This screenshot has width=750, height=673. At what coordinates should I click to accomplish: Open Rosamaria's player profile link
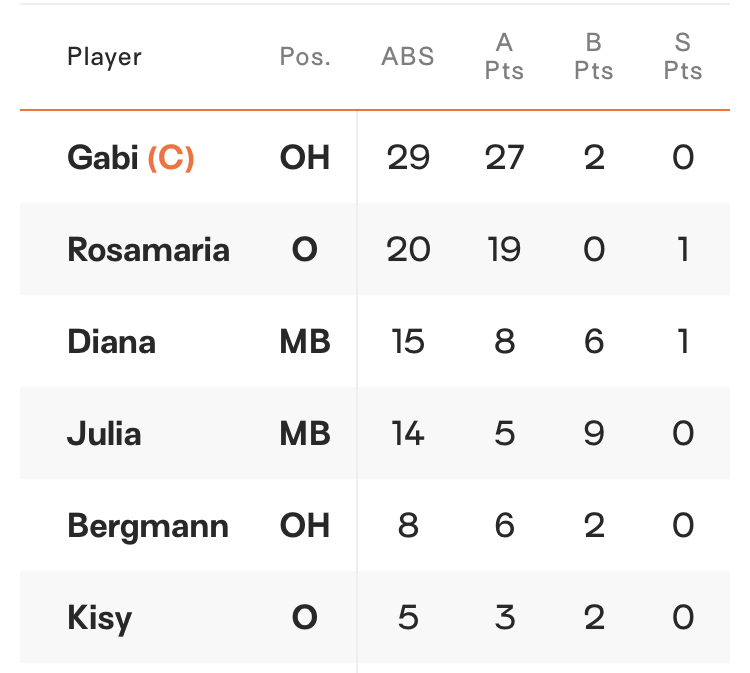pos(149,250)
